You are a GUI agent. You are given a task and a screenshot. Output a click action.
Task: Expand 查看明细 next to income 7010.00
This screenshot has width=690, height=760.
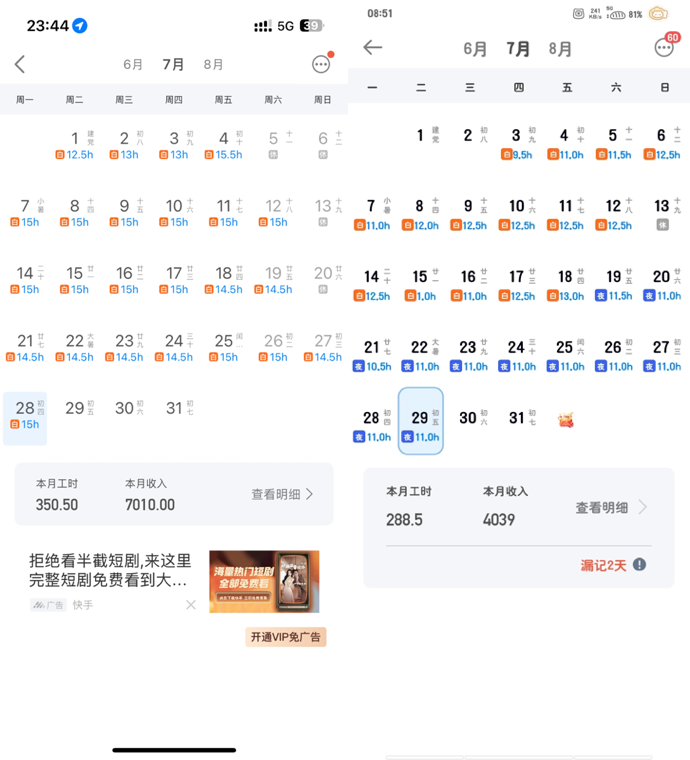click(x=282, y=494)
